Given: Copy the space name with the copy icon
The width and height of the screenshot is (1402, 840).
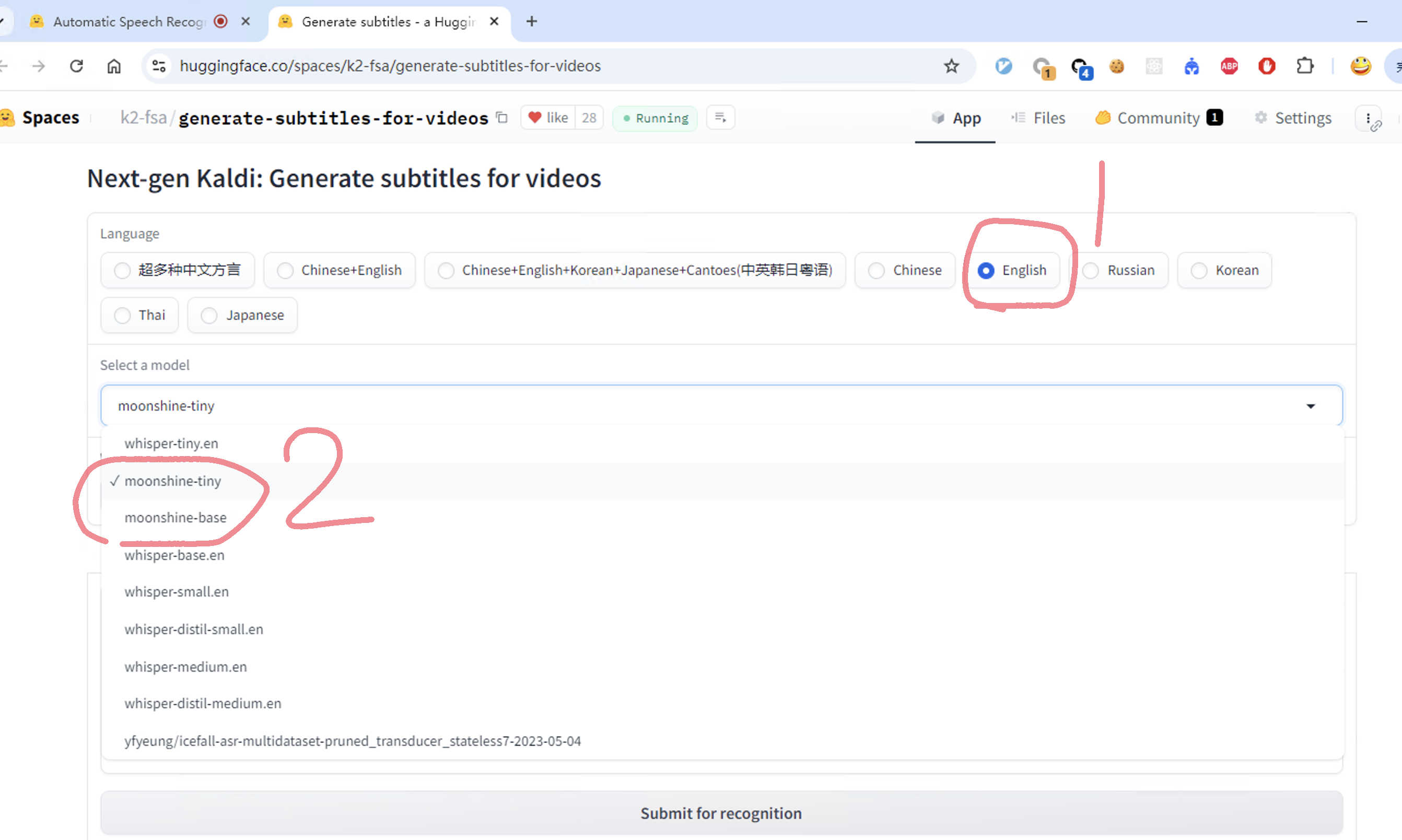Looking at the screenshot, I should 501,117.
